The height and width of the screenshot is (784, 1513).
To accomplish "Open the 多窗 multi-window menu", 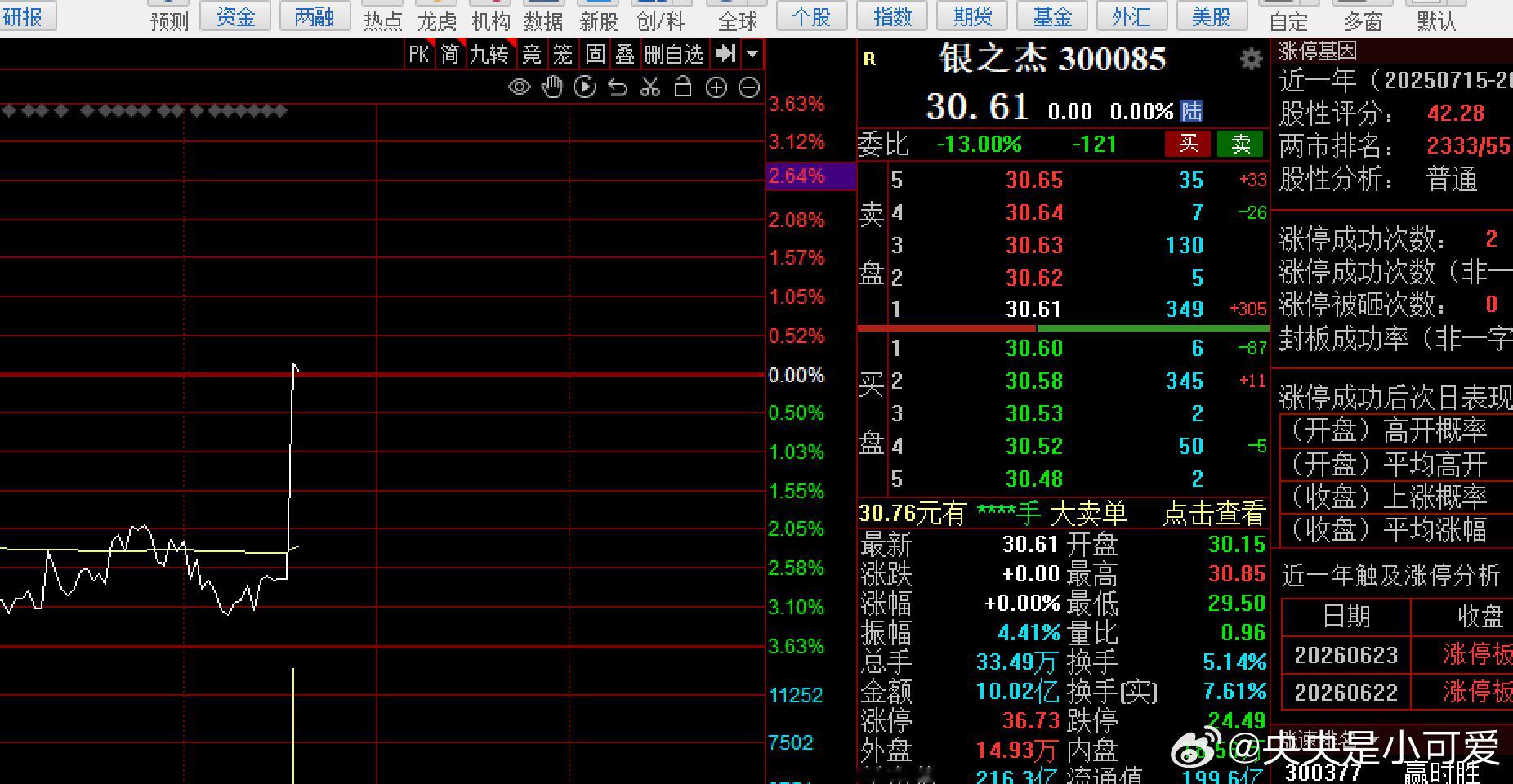I will [1363, 20].
